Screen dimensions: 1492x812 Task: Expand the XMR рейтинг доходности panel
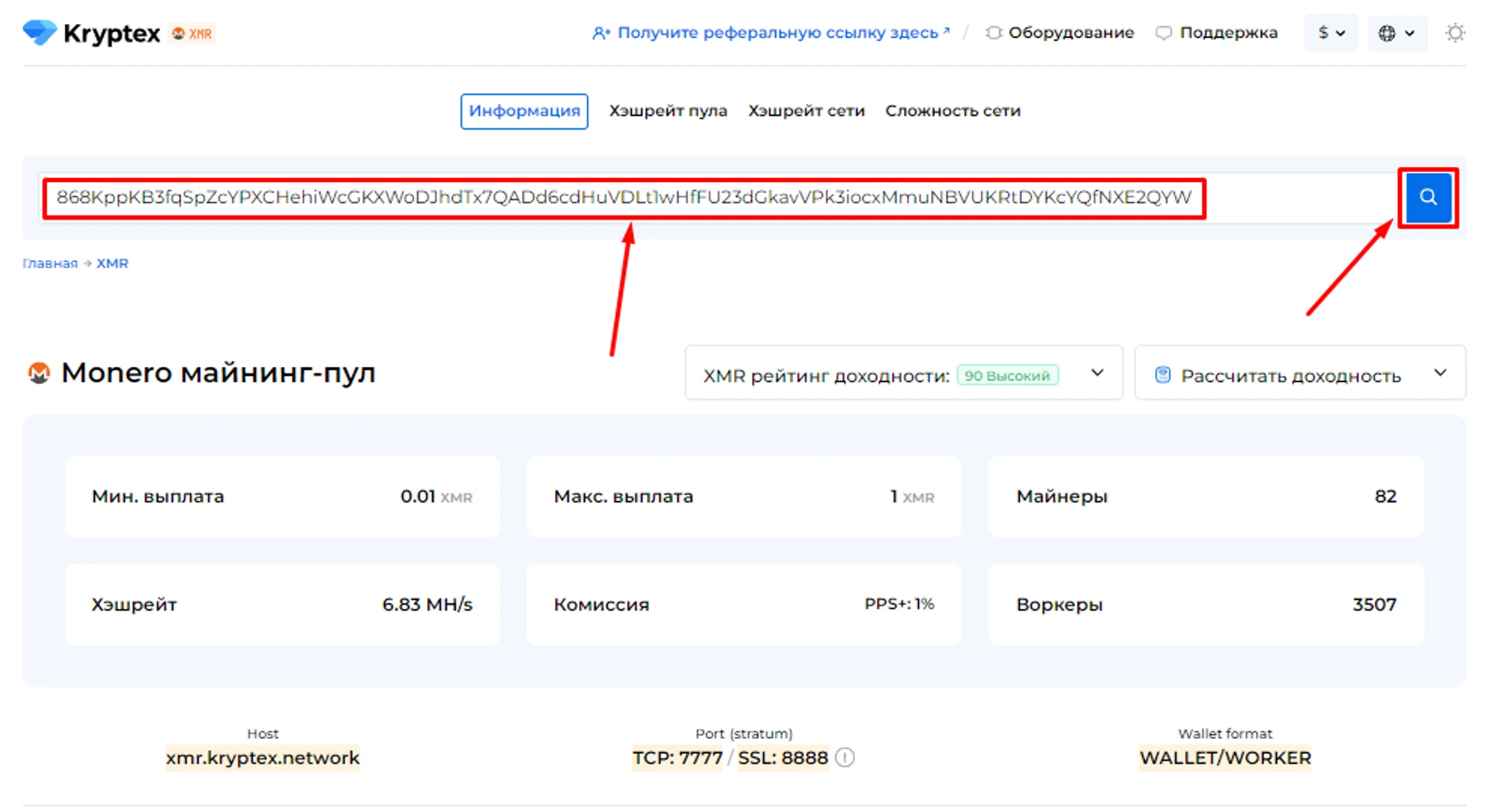tap(1097, 373)
